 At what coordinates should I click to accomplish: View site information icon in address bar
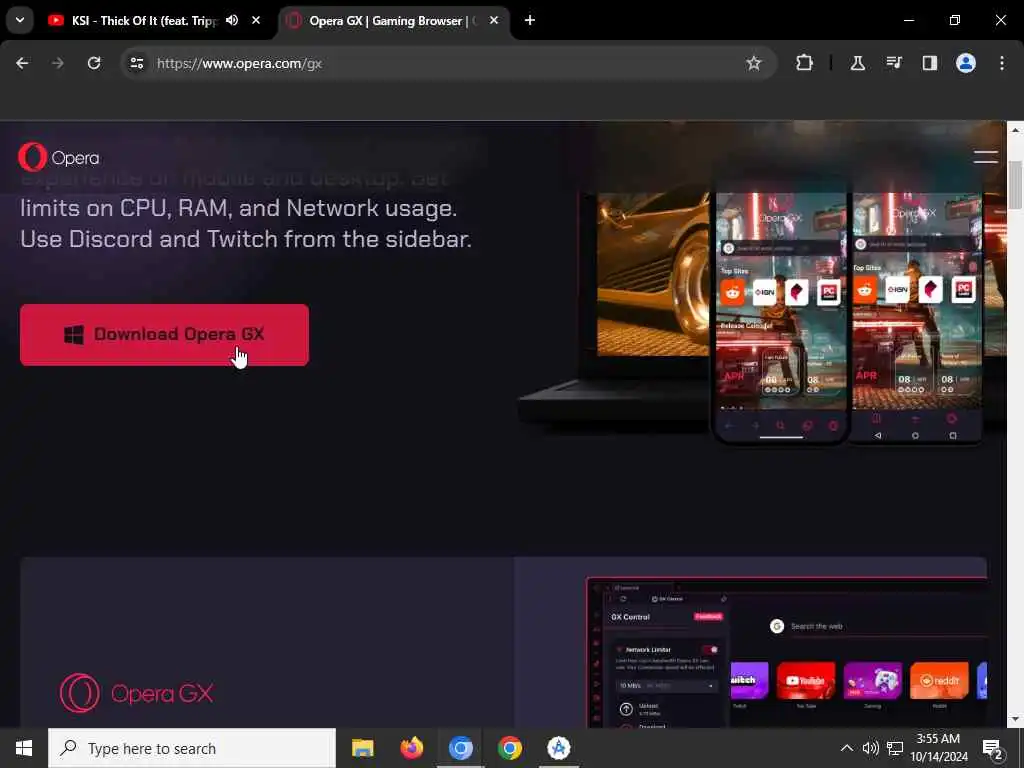136,63
